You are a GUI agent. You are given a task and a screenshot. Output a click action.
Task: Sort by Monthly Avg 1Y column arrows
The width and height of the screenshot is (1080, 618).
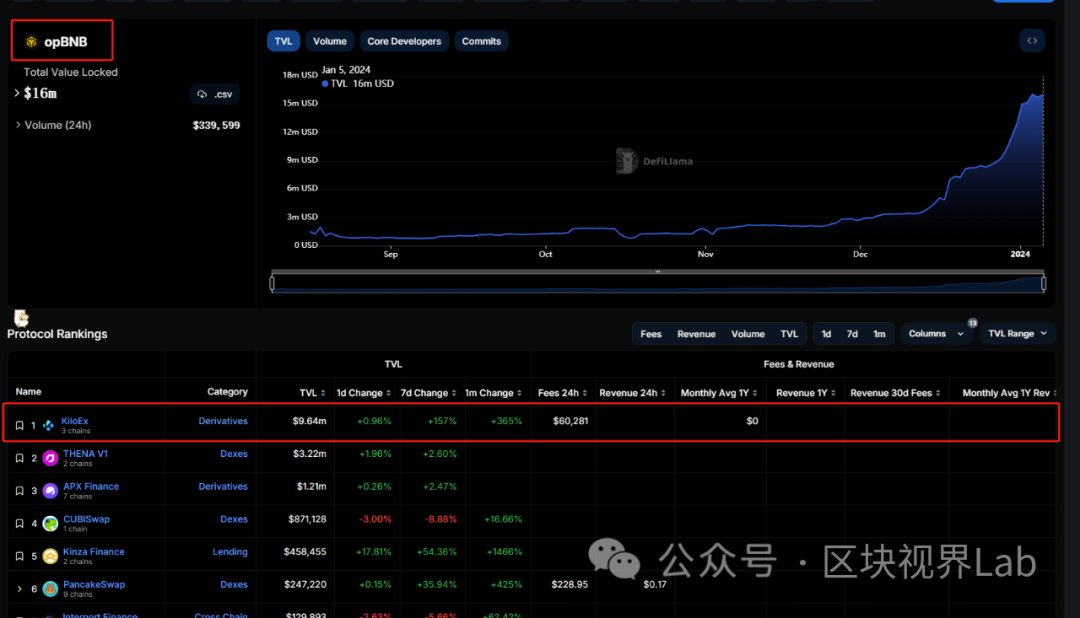[755, 393]
